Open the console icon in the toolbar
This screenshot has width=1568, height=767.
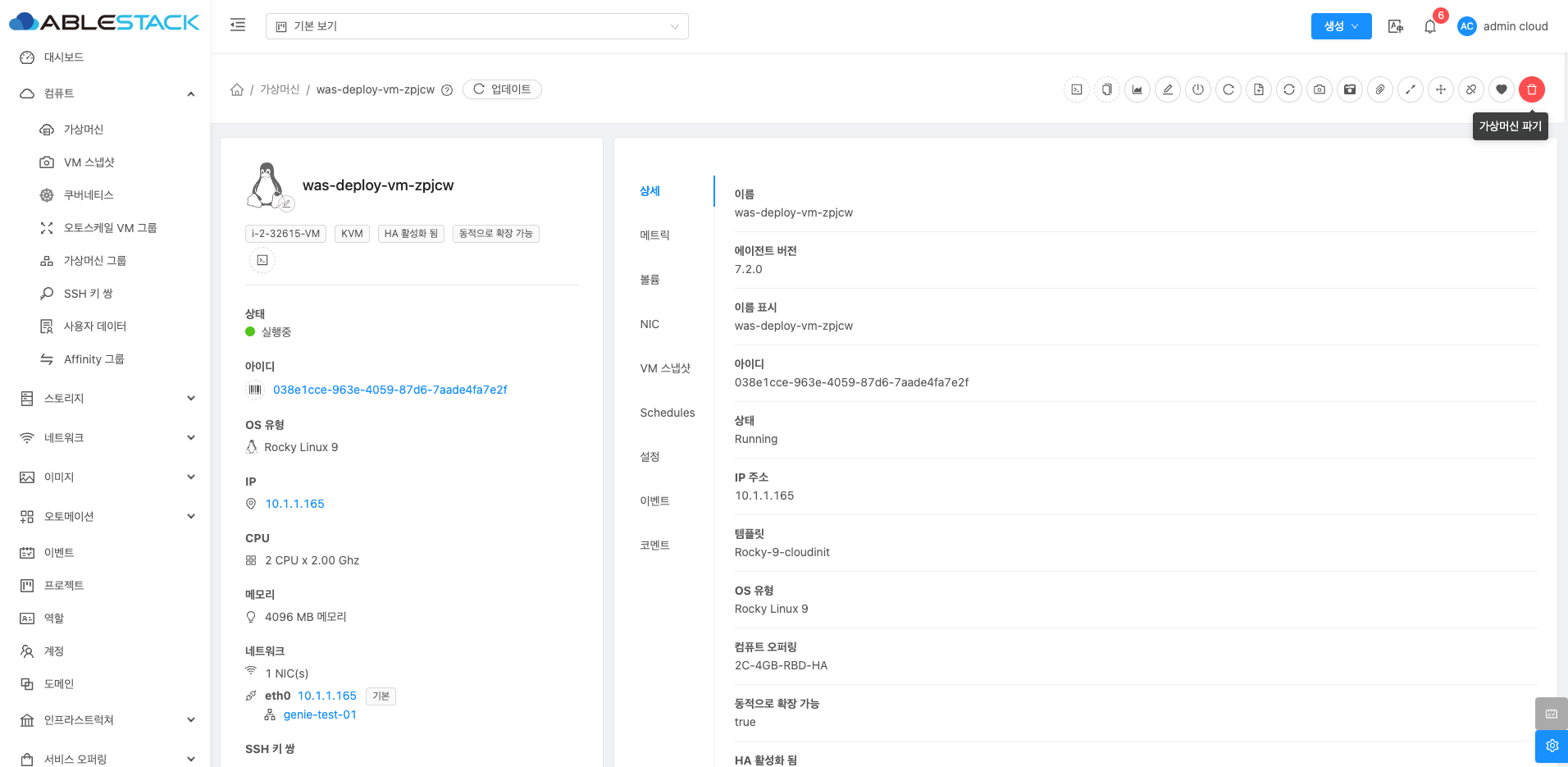click(1077, 89)
